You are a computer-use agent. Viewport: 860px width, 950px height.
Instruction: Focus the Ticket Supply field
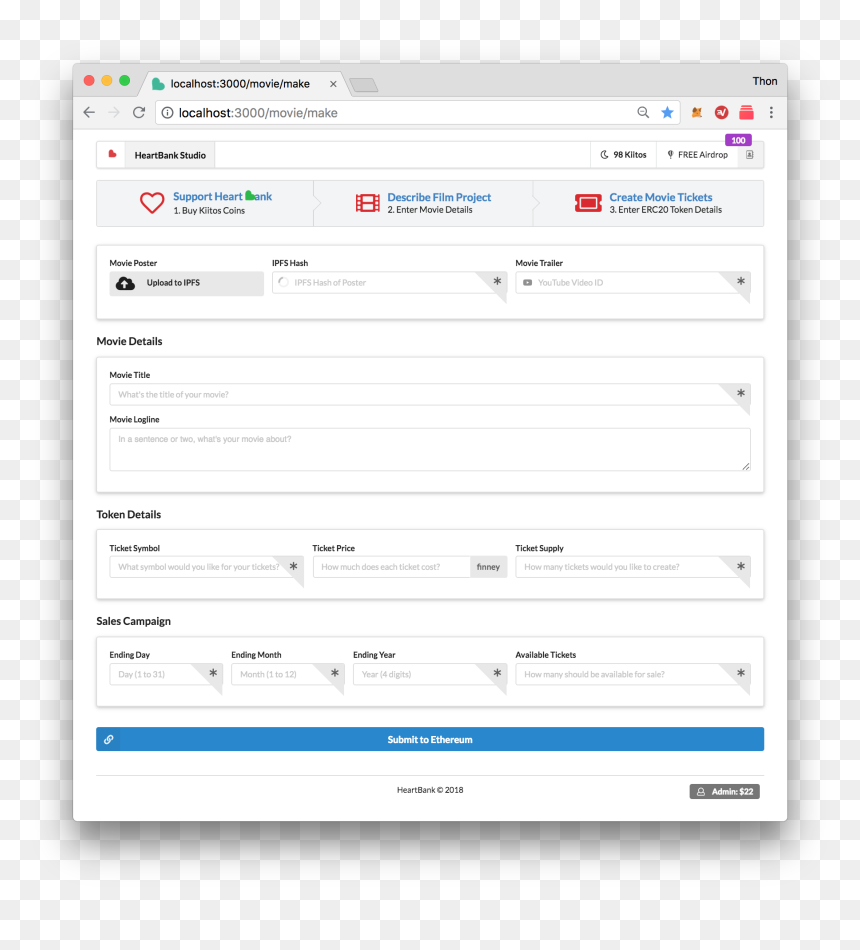(x=633, y=566)
